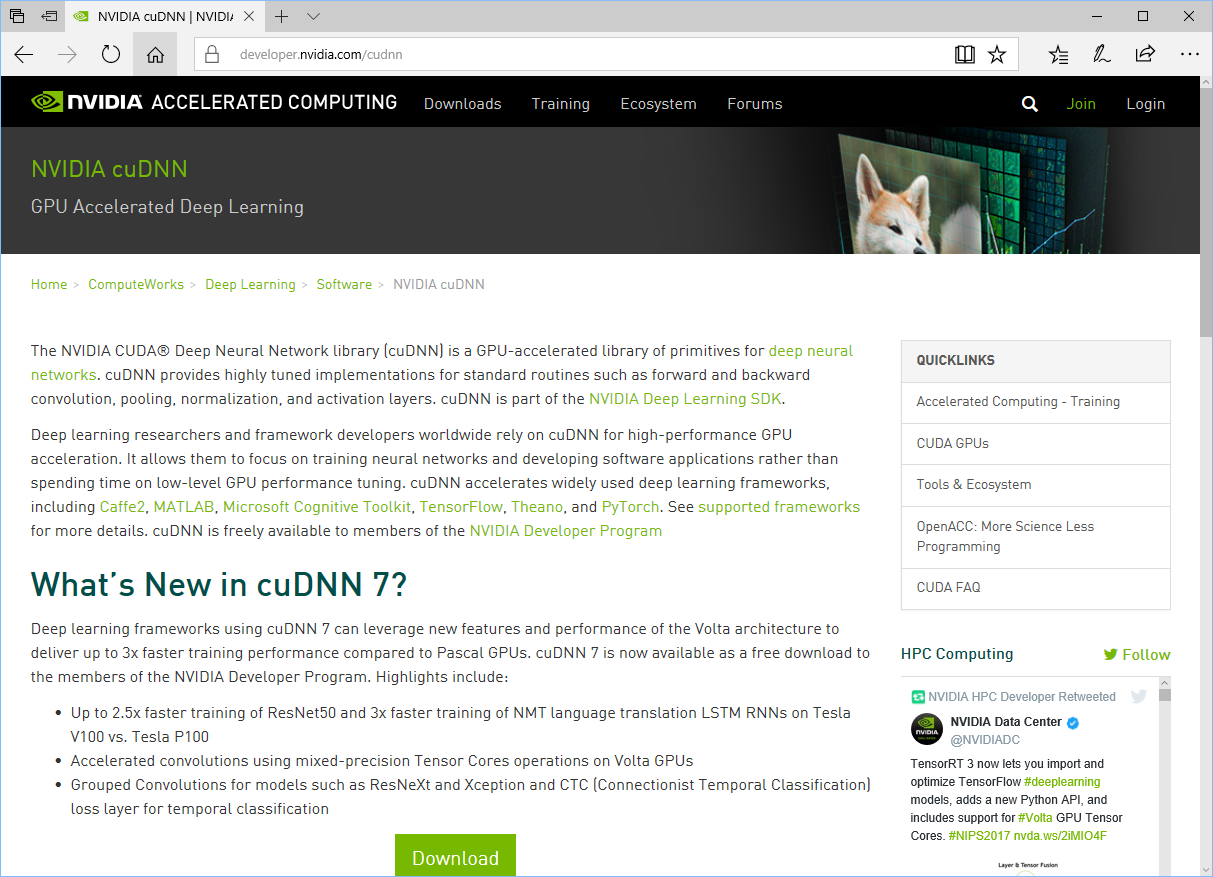
Task: Open the PyTorch link
Action: (x=632, y=507)
